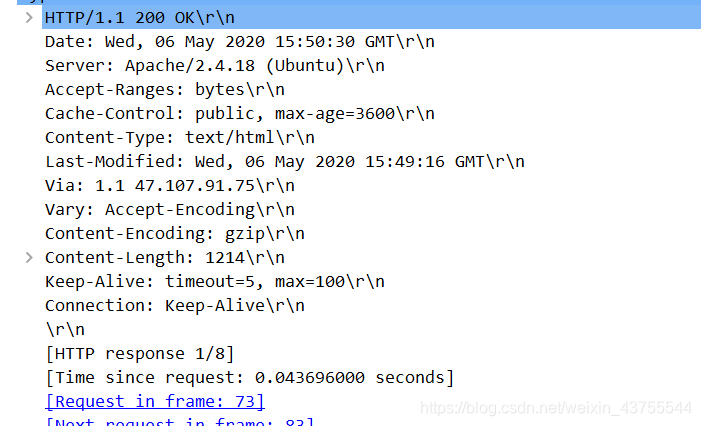The image size is (701, 426).
Task: Follow the Next request in frame link
Action: 180,422
